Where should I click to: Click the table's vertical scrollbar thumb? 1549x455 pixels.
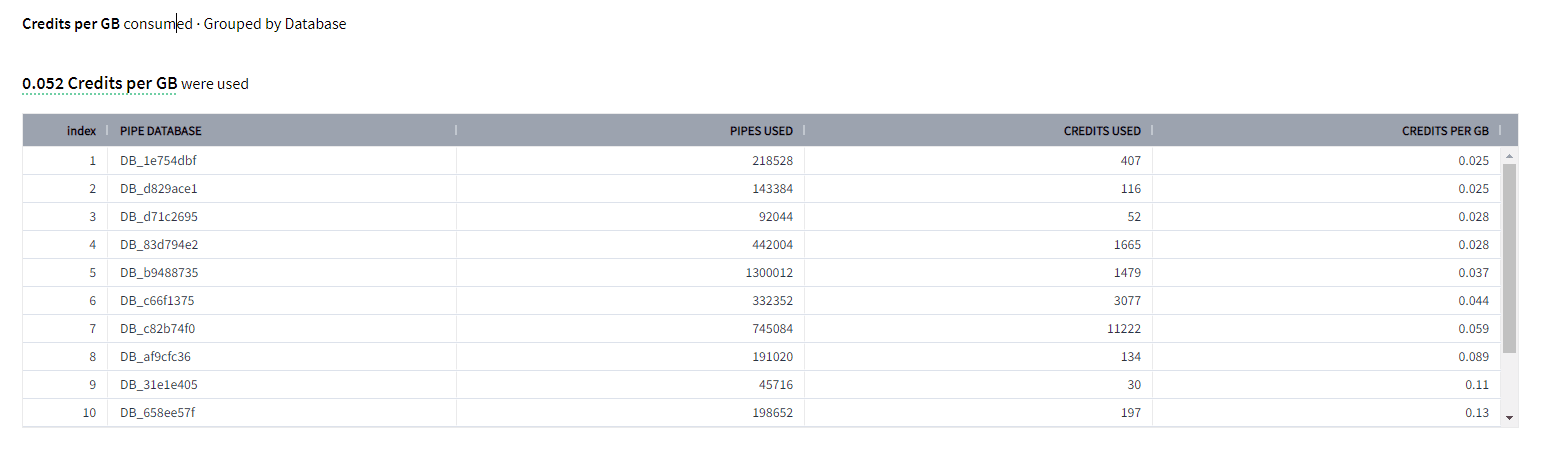pyautogui.click(x=1509, y=258)
